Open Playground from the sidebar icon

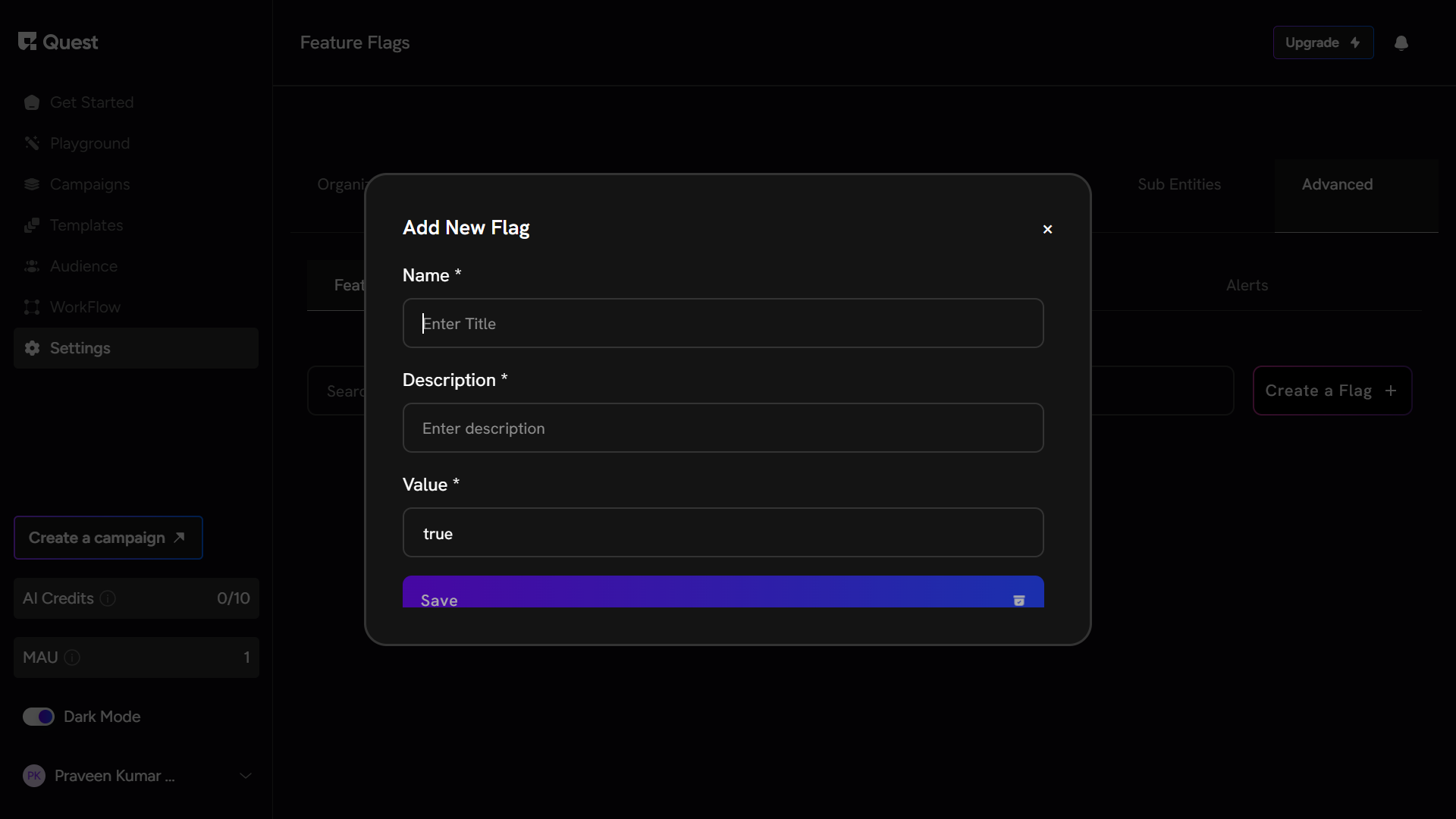tap(32, 143)
